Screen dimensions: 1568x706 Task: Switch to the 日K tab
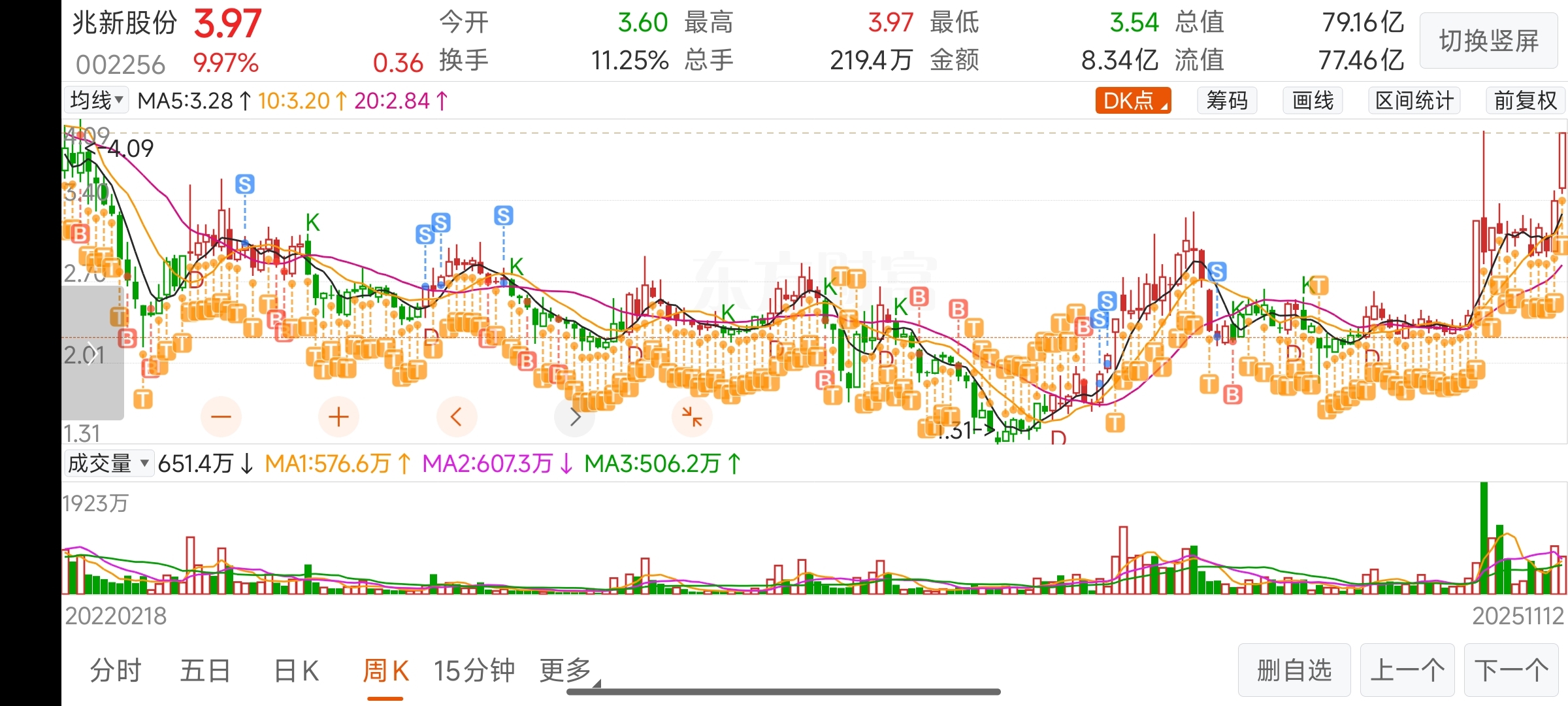(x=296, y=671)
